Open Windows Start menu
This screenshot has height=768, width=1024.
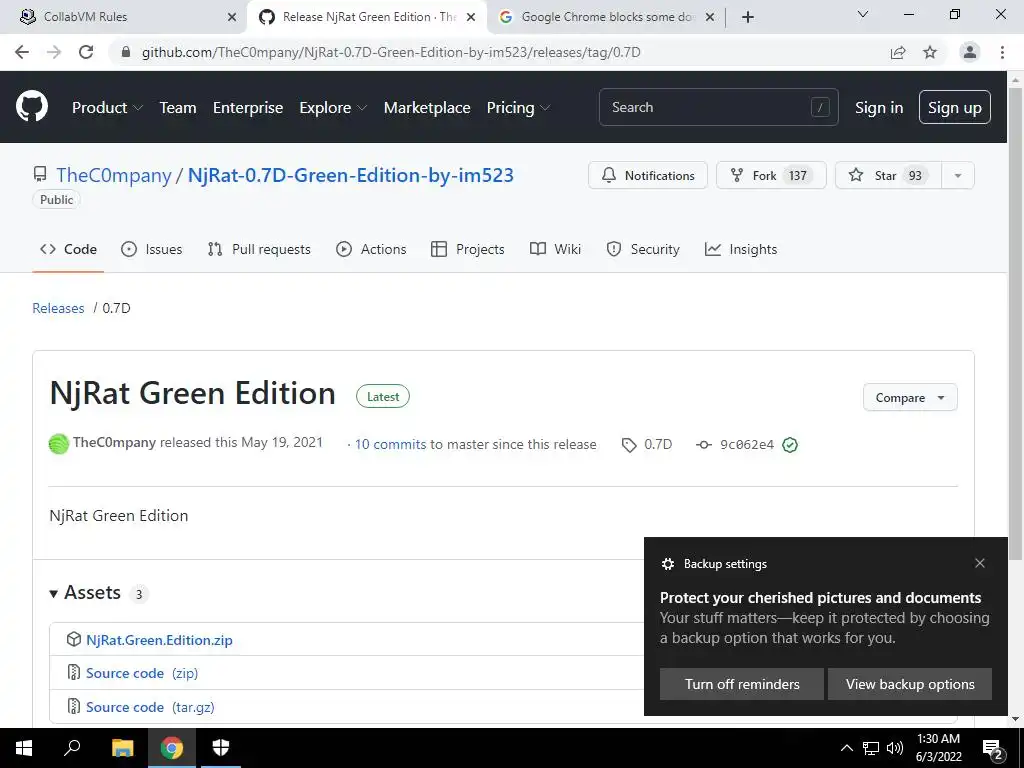click(24, 748)
